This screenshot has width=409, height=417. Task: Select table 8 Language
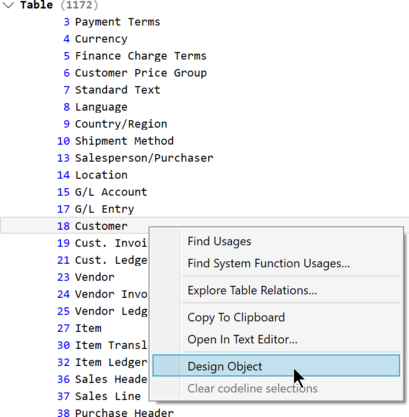[95, 107]
